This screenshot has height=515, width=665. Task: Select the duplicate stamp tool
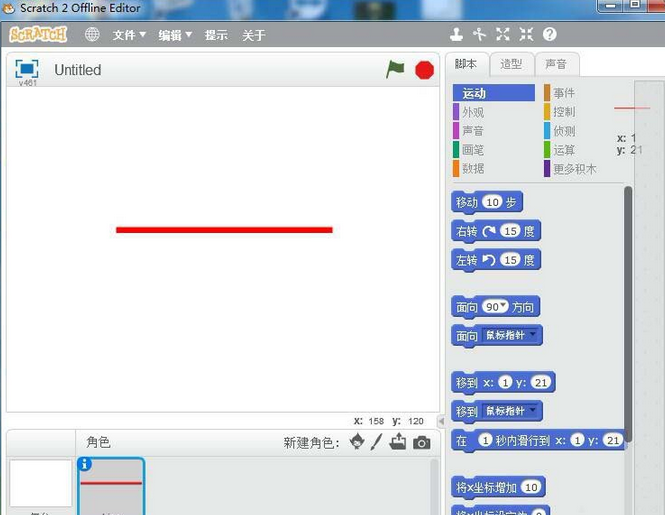(x=456, y=34)
